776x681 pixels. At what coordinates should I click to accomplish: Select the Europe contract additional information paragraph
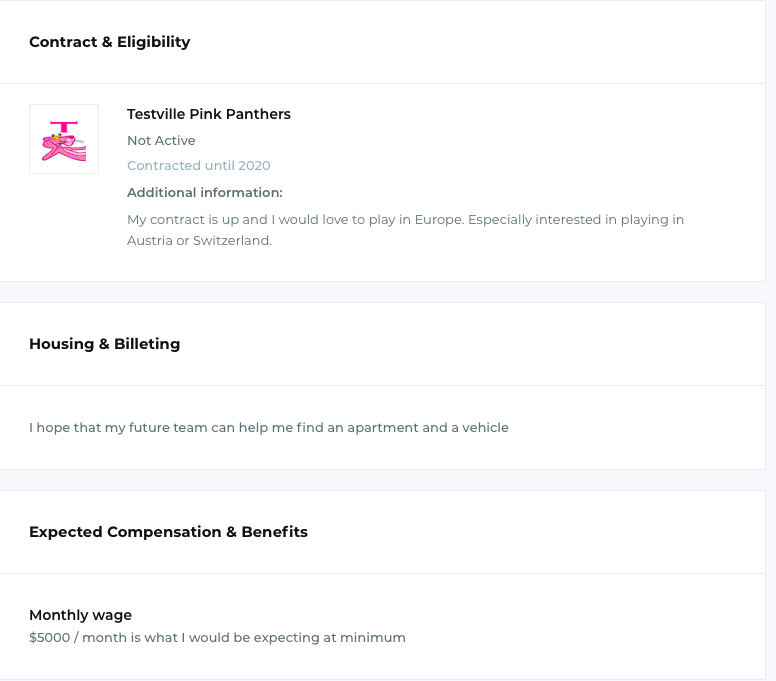click(x=405, y=230)
